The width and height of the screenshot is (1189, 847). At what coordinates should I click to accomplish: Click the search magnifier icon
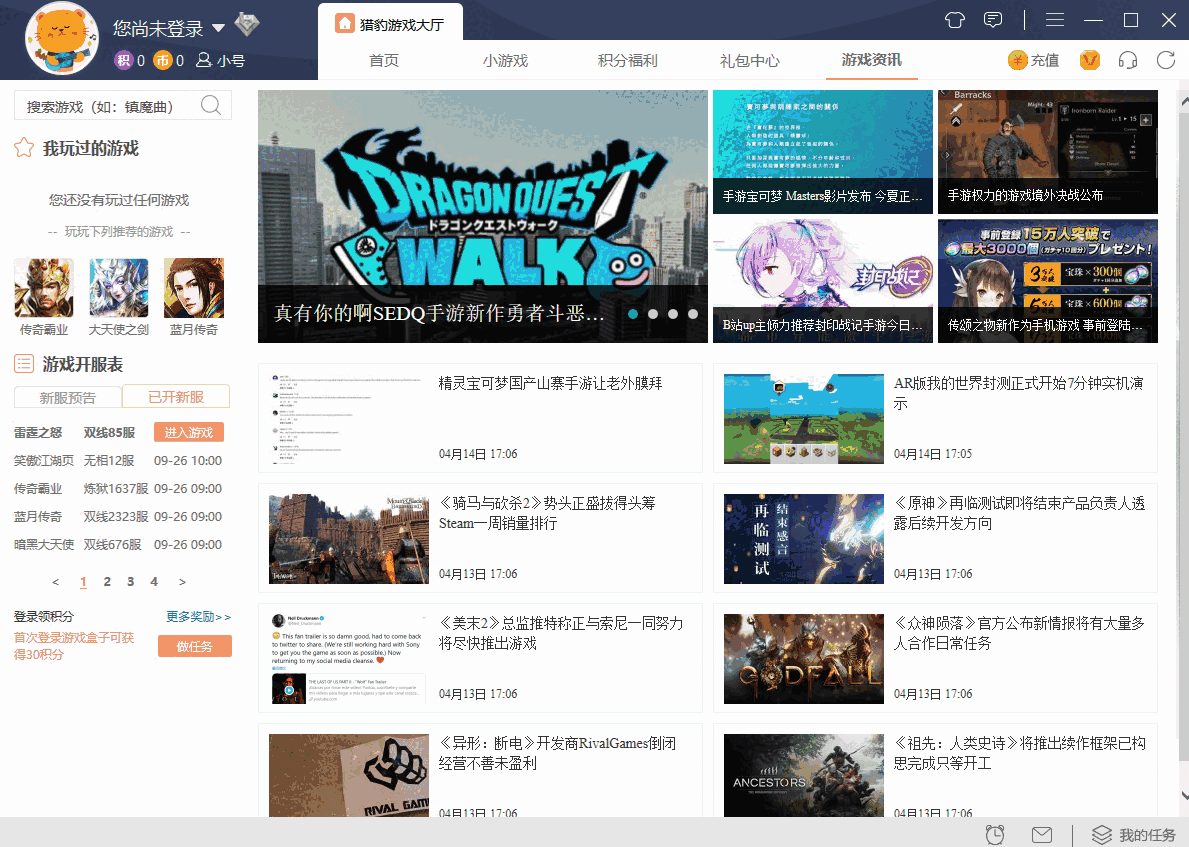[211, 106]
